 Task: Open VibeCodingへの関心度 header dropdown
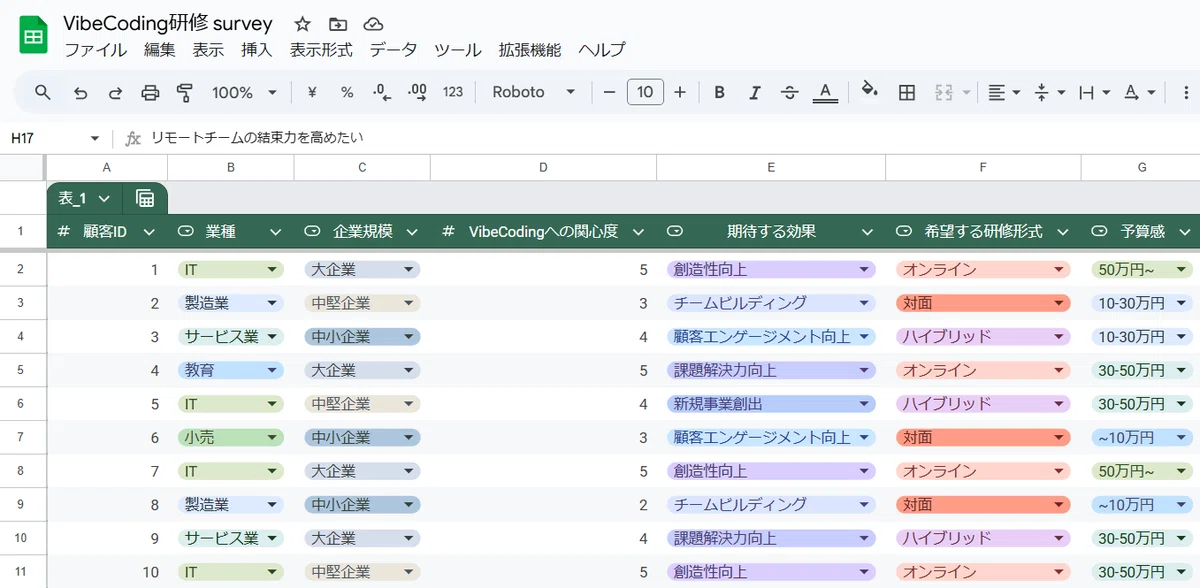click(637, 232)
